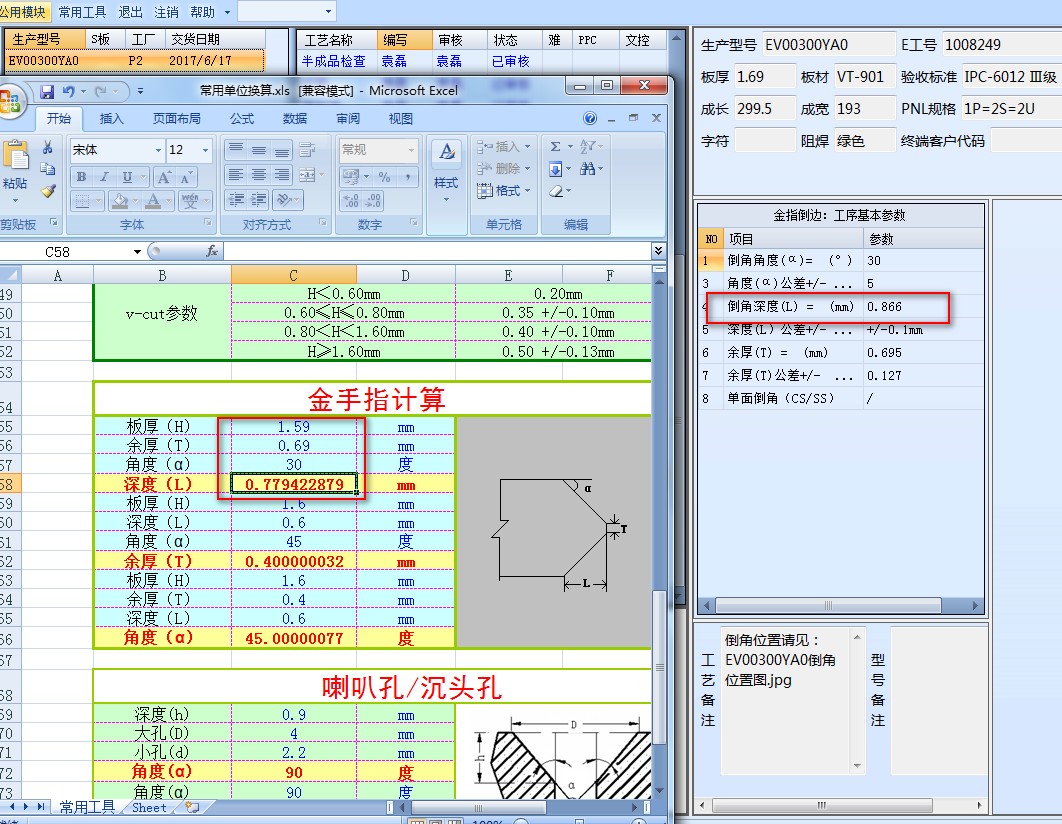Open the font name dropdown 宋体
The width and height of the screenshot is (1062, 824).
[x=158, y=150]
